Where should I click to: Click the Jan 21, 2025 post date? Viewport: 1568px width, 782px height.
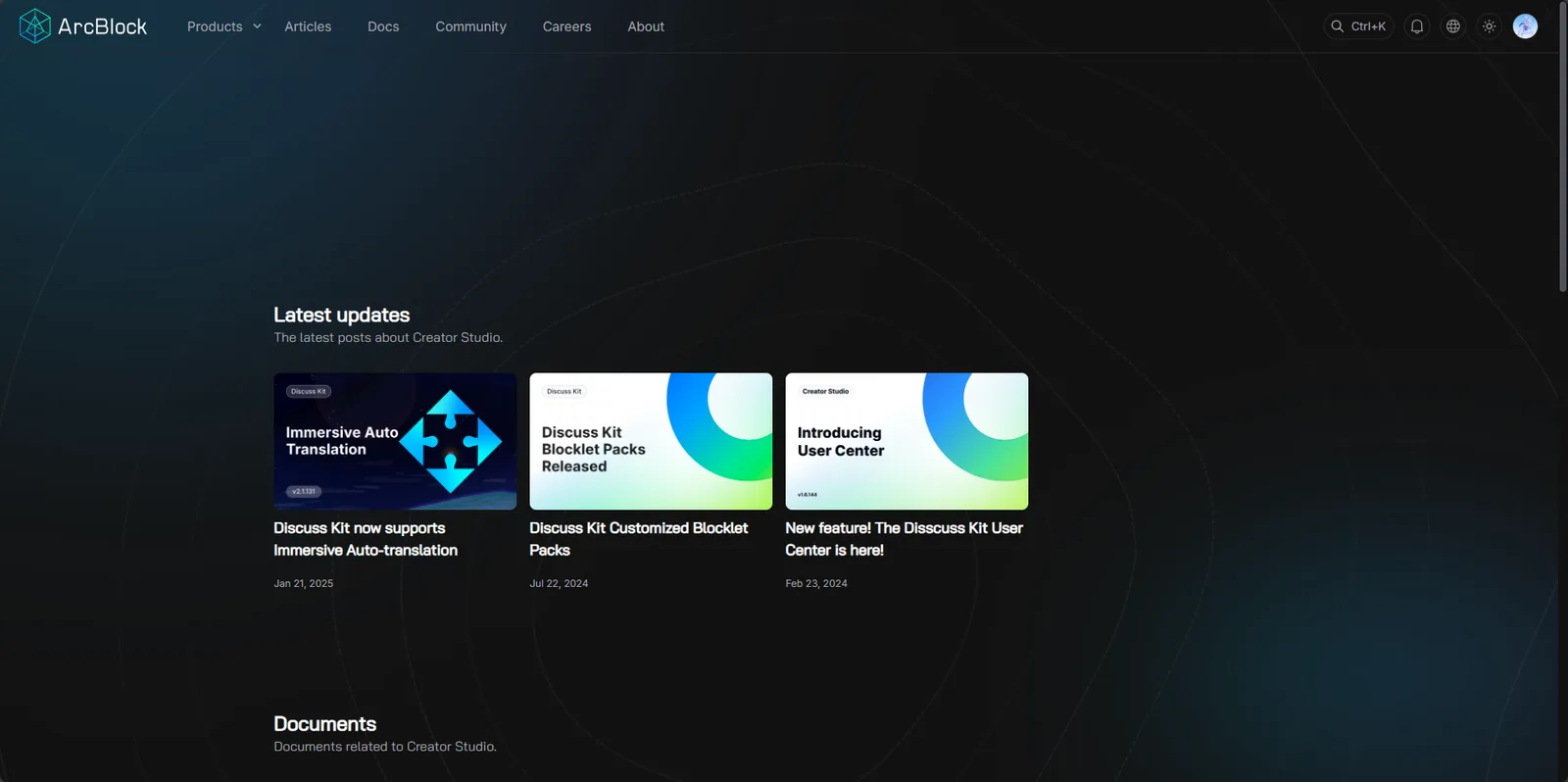(304, 583)
